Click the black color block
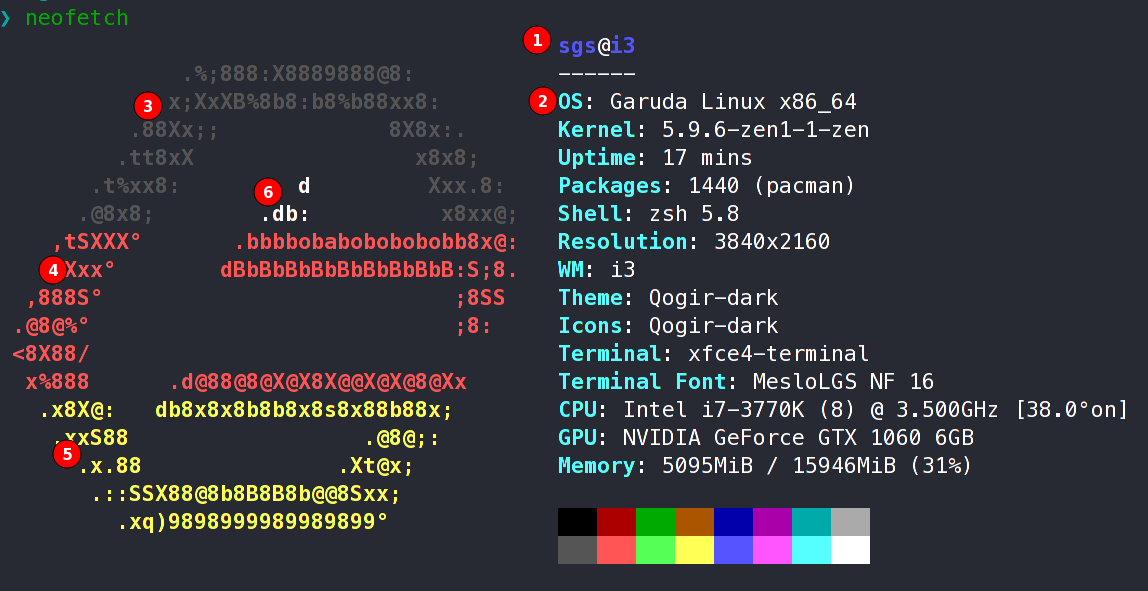 pos(577,522)
